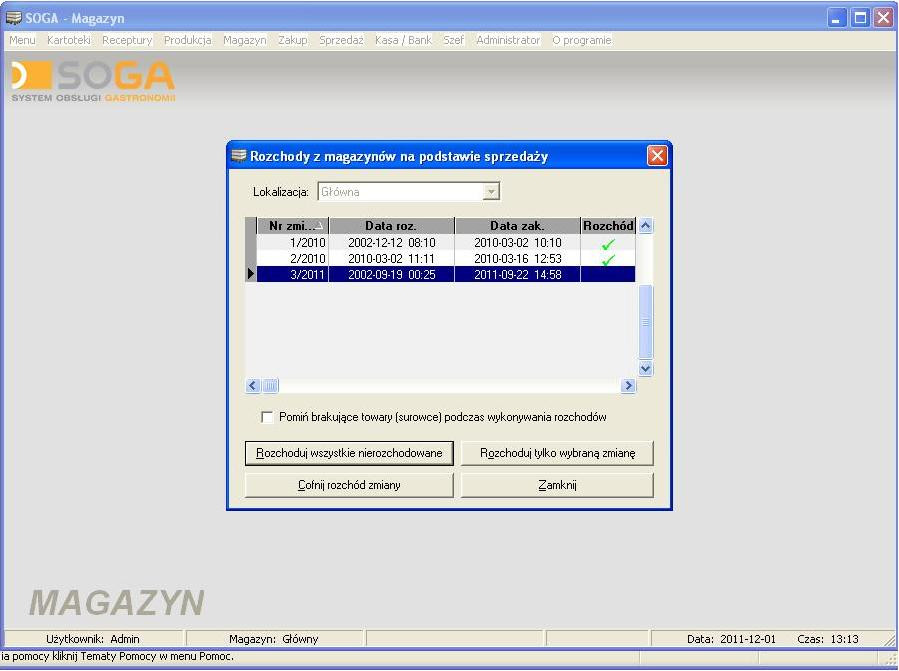The height and width of the screenshot is (671, 899).
Task: Click Rozchoduj wszystkie nierozchodowane button
Action: (349, 453)
